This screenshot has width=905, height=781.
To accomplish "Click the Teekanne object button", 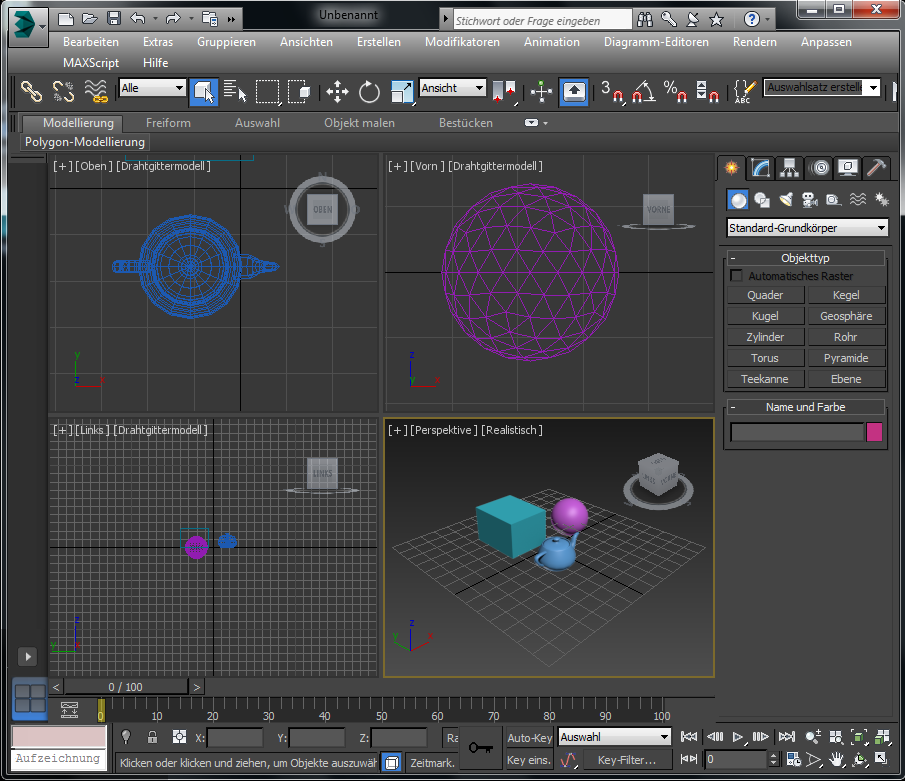I will tap(764, 379).
